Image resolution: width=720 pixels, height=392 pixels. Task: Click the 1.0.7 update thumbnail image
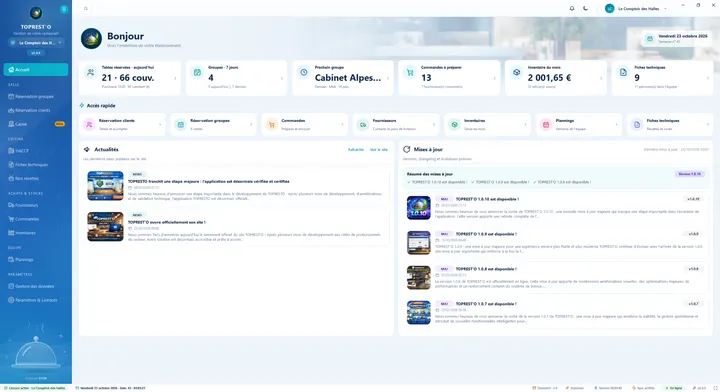419,313
